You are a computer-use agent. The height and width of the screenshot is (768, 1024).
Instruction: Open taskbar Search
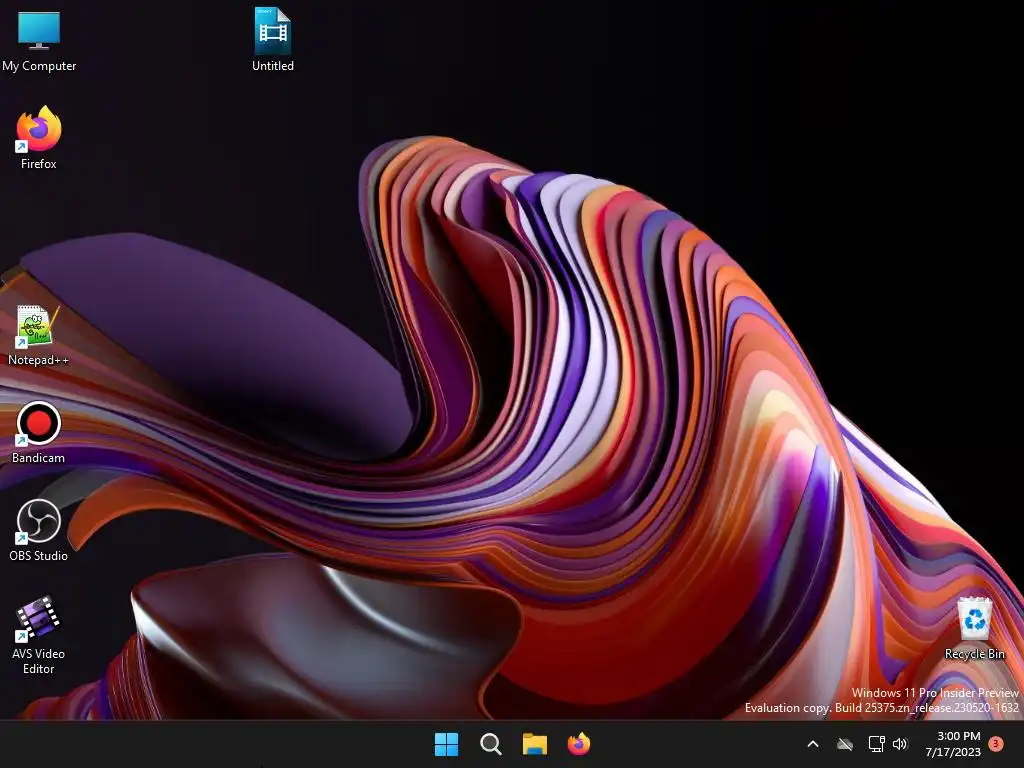(x=490, y=744)
